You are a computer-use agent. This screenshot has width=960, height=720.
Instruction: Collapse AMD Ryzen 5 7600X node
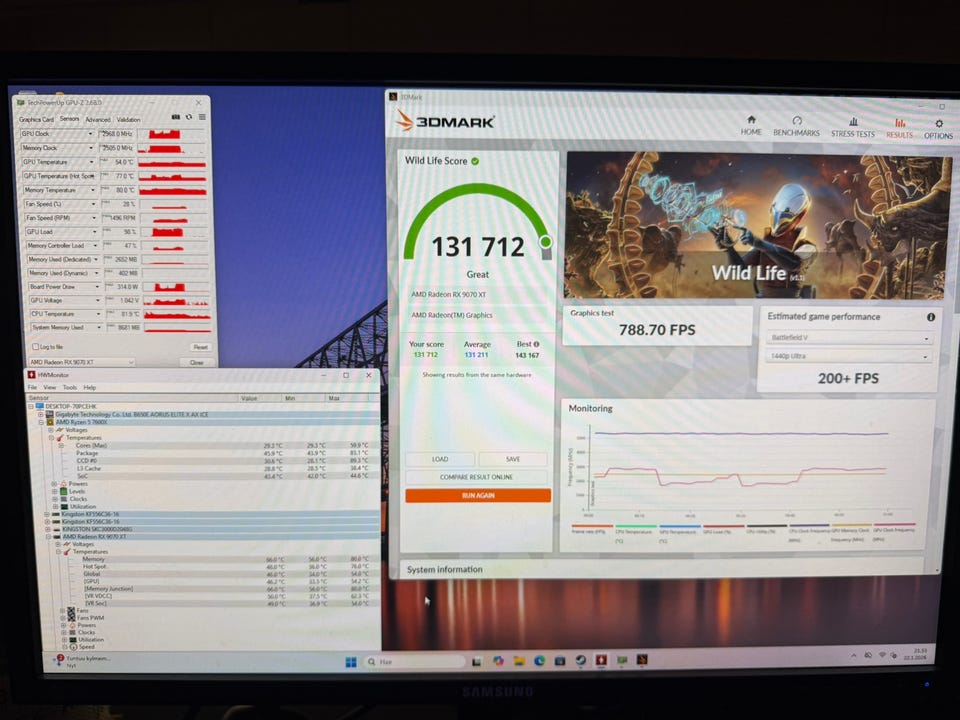coord(42,422)
